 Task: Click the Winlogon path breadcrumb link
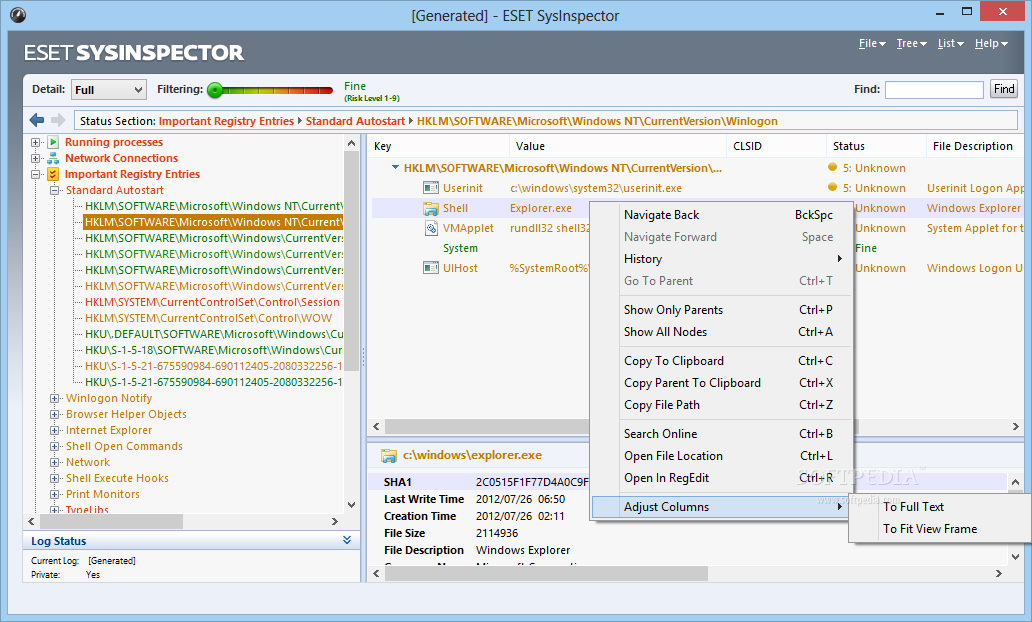pyautogui.click(x=597, y=121)
